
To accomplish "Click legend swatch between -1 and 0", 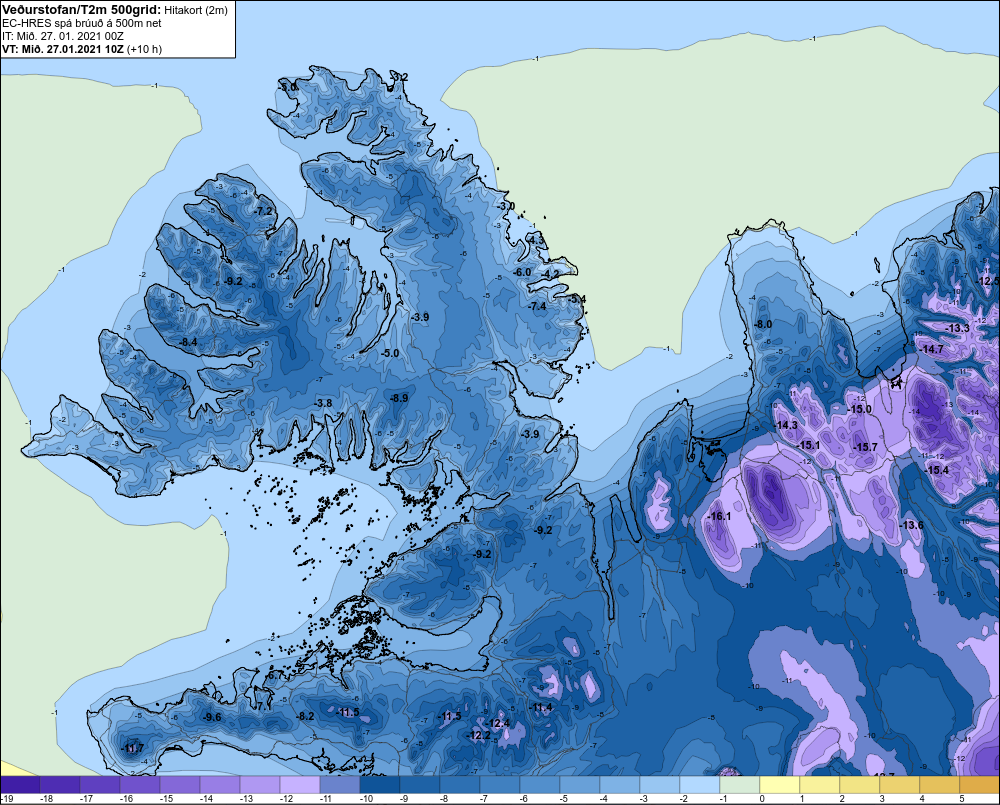I will coord(740,784).
